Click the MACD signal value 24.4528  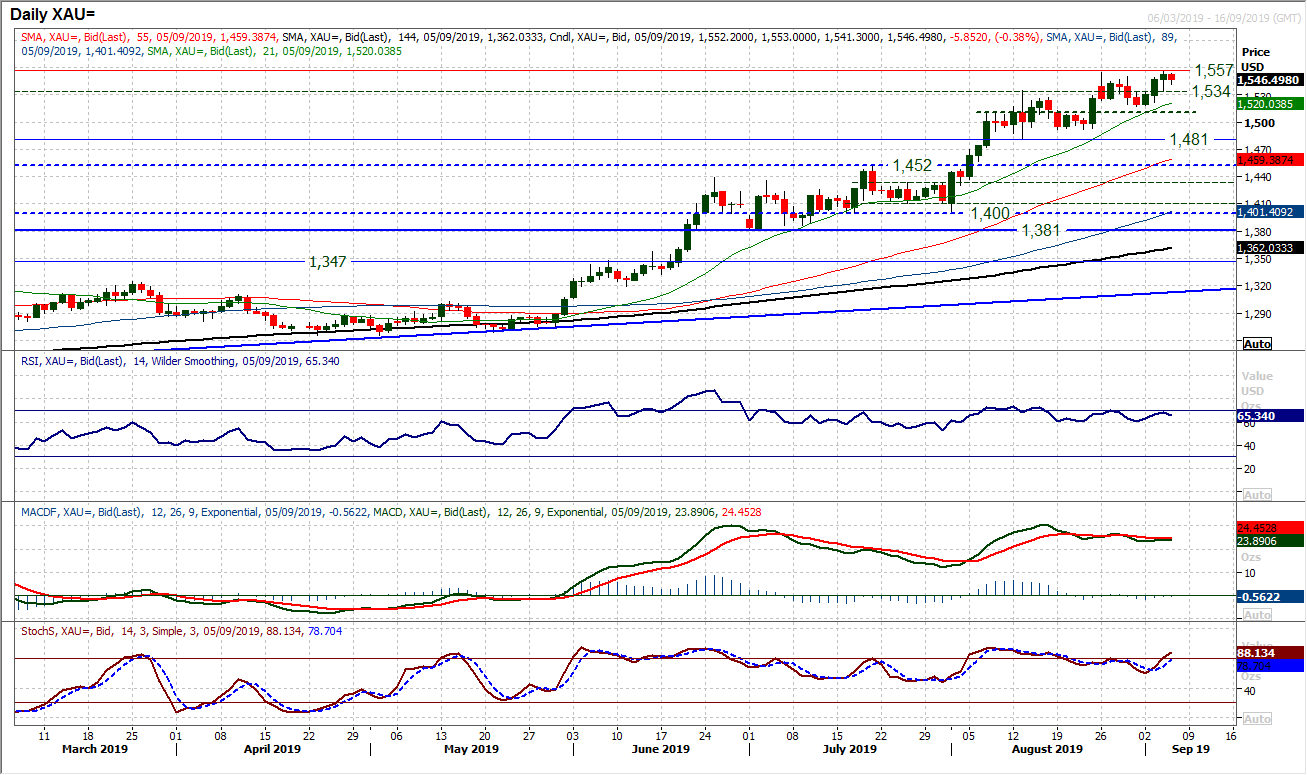(1270, 528)
